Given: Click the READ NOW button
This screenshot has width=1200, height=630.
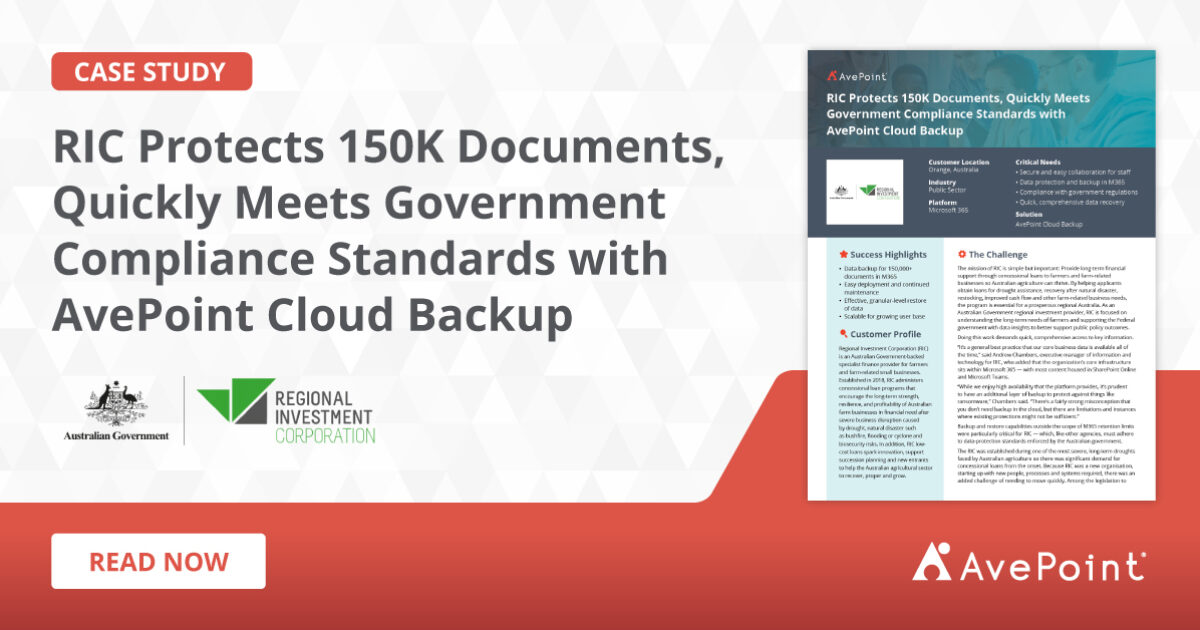Looking at the screenshot, I should click(x=157, y=562).
